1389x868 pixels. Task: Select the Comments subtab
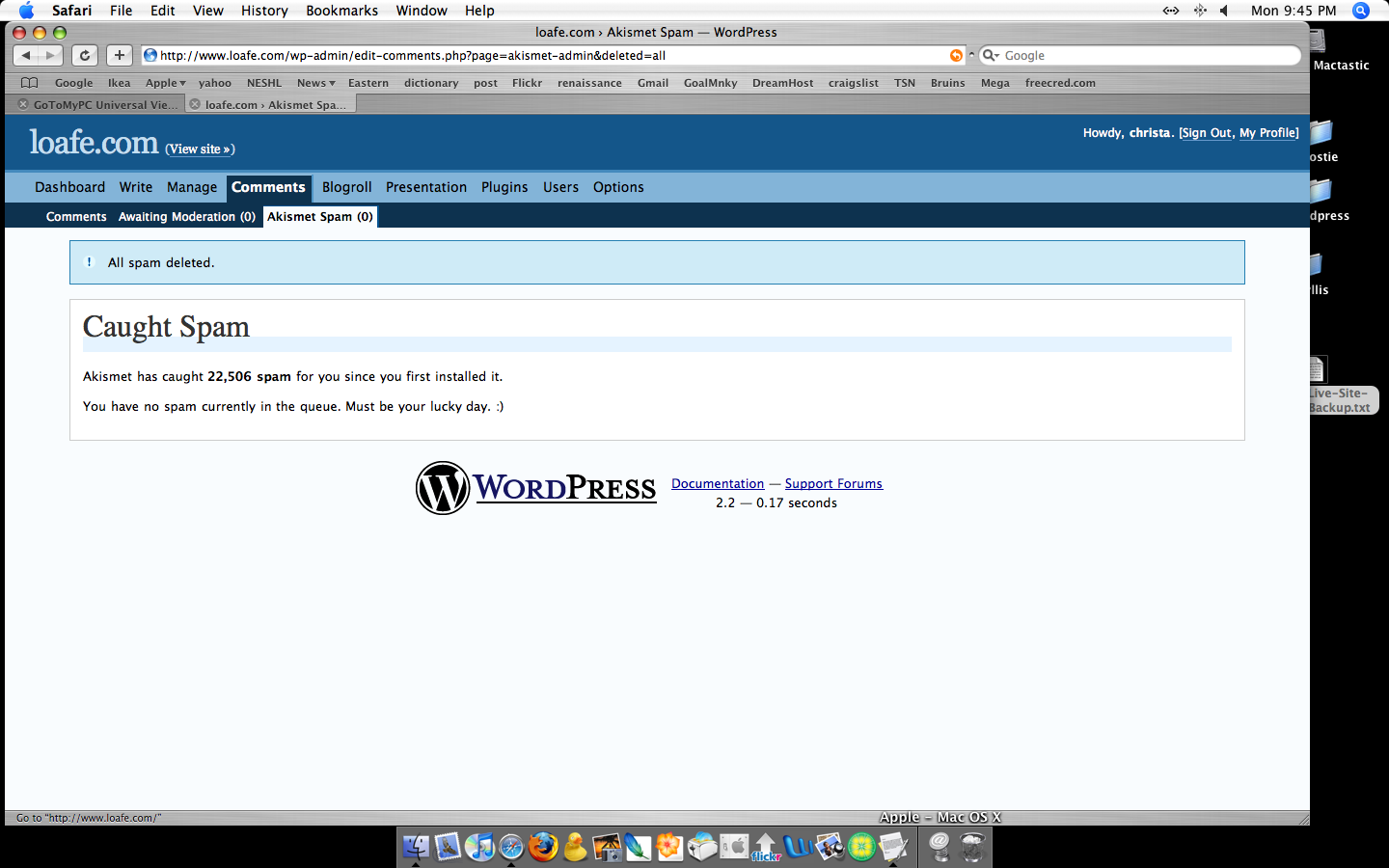(76, 217)
